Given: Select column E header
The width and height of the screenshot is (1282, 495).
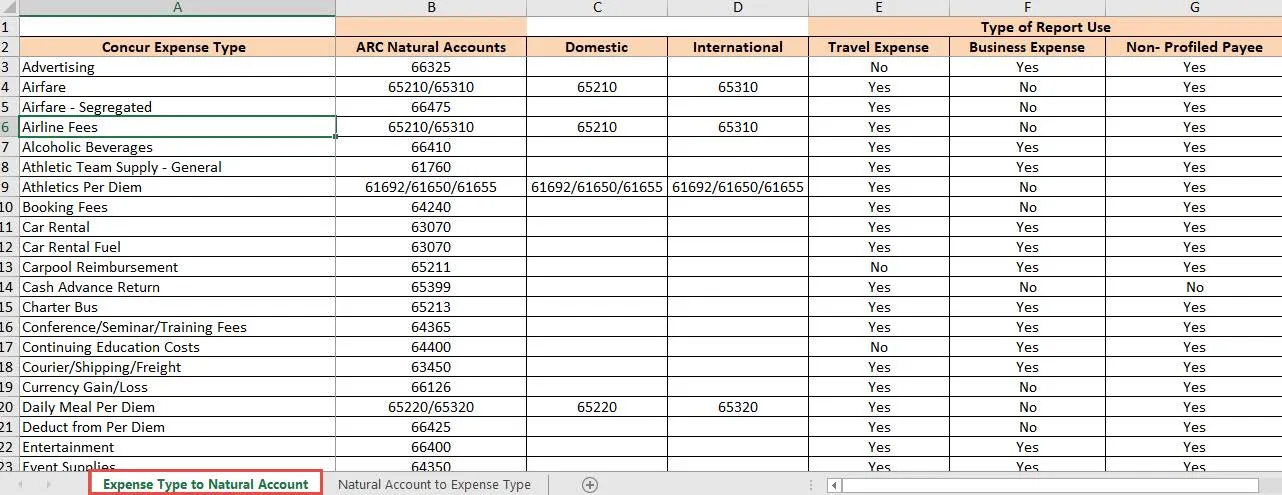Looking at the screenshot, I should (879, 8).
